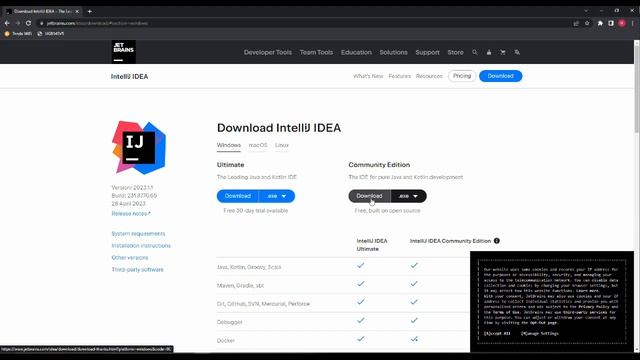Image resolution: width=640 pixels, height=360 pixels.
Task: Click the 'Java, Kotlin, Groovy, Scala' row text
Action: [249, 267]
